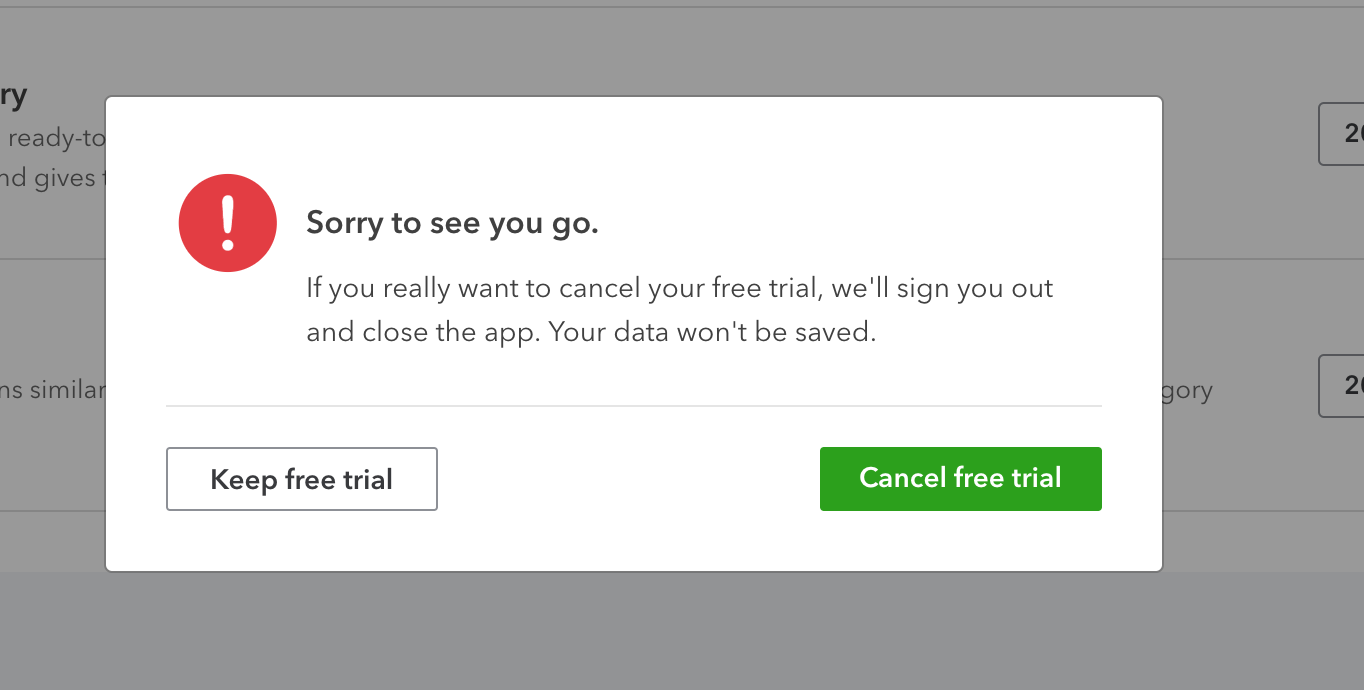
Task: Click empty white space between the two buttons
Action: coord(628,479)
